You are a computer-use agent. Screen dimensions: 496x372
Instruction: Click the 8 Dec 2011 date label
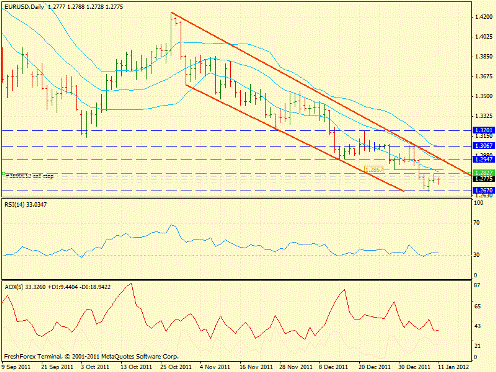pos(333,367)
